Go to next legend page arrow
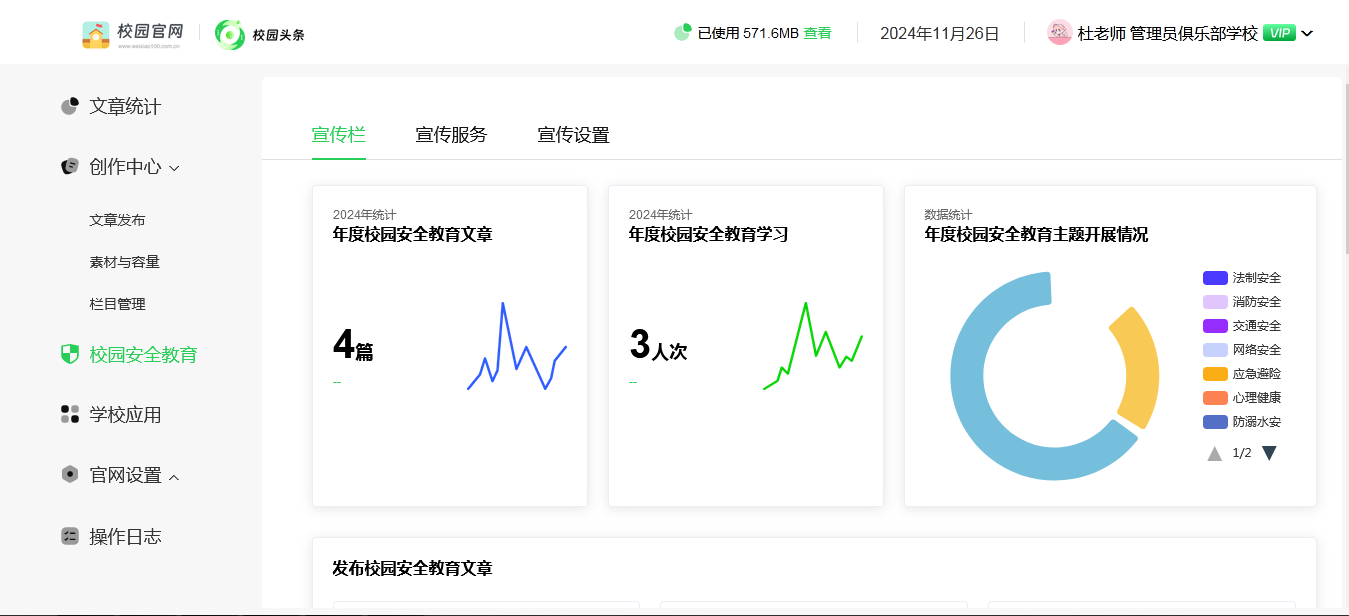Viewport: 1349px width, 616px height. [1269, 453]
